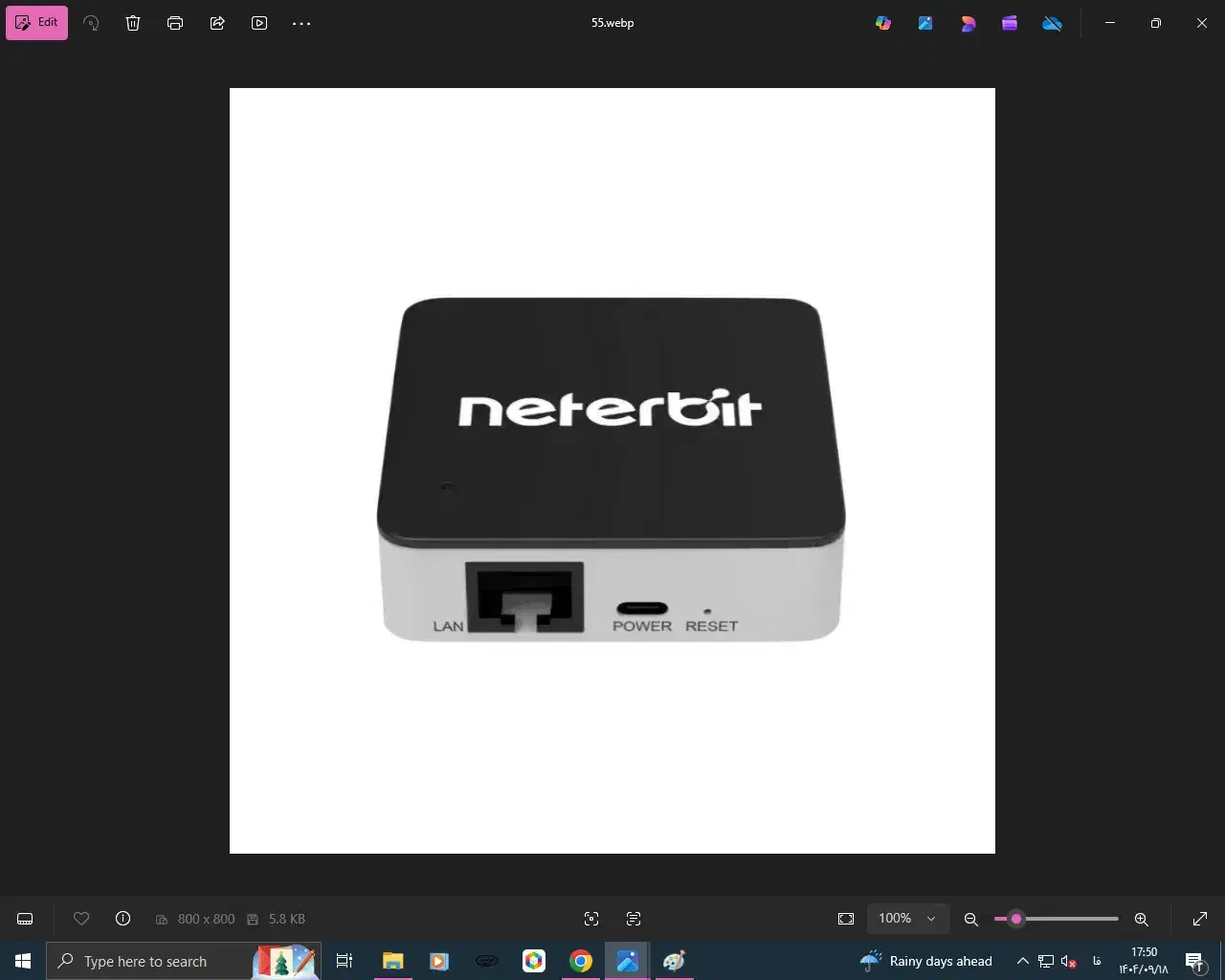This screenshot has height=980, width=1225.
Task: Show file info panel
Action: 122,919
